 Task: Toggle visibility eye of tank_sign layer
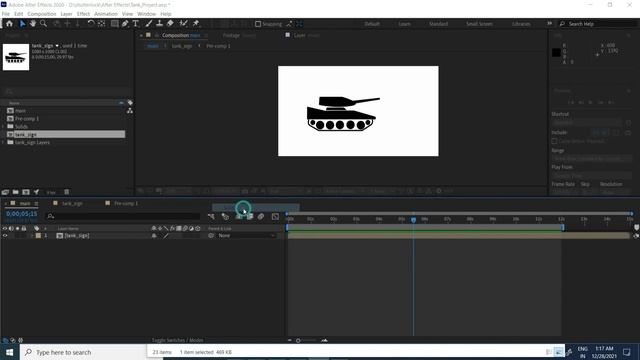click(x=5, y=236)
